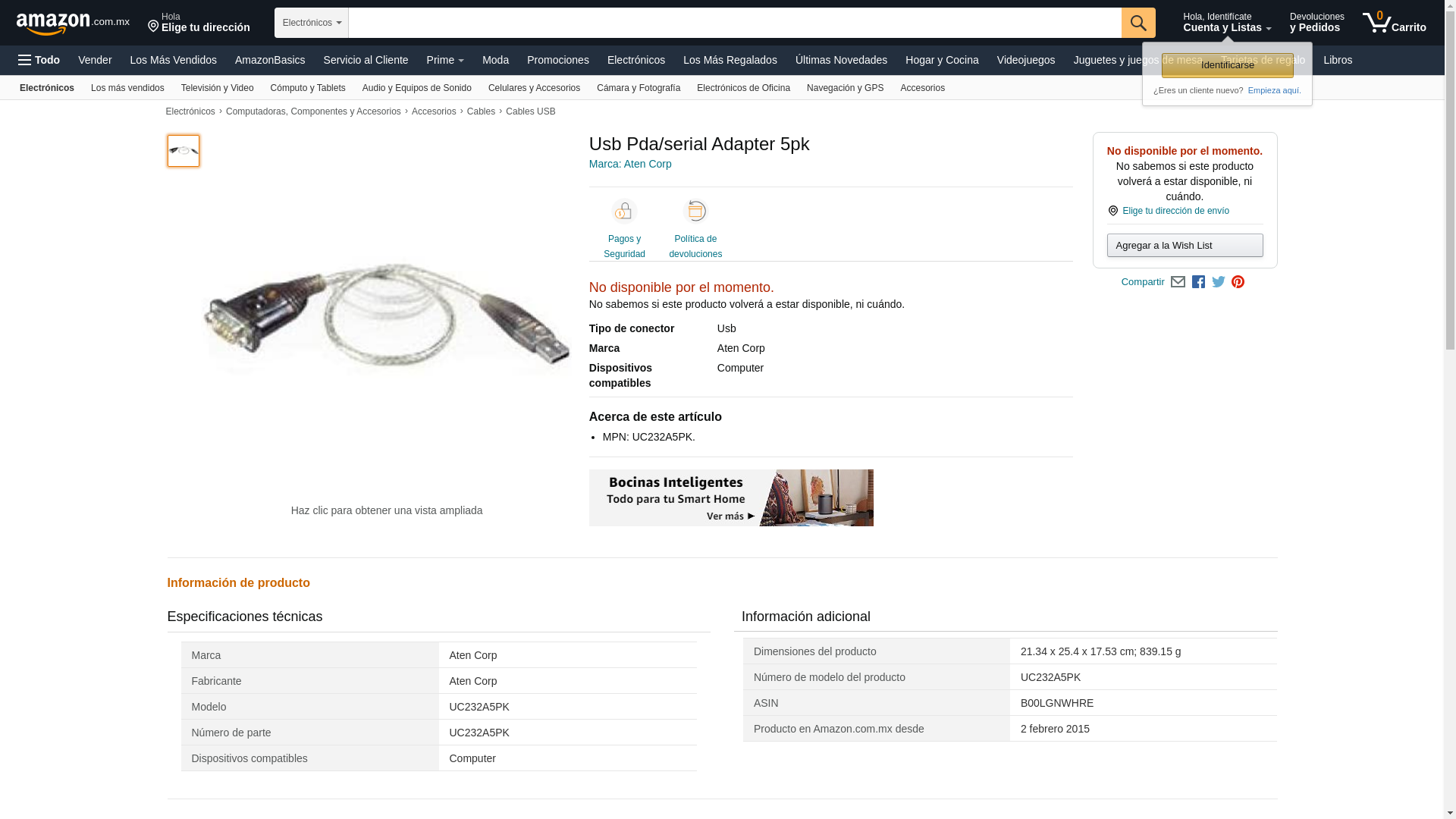Open the Todo hamburger menu

coord(39,60)
